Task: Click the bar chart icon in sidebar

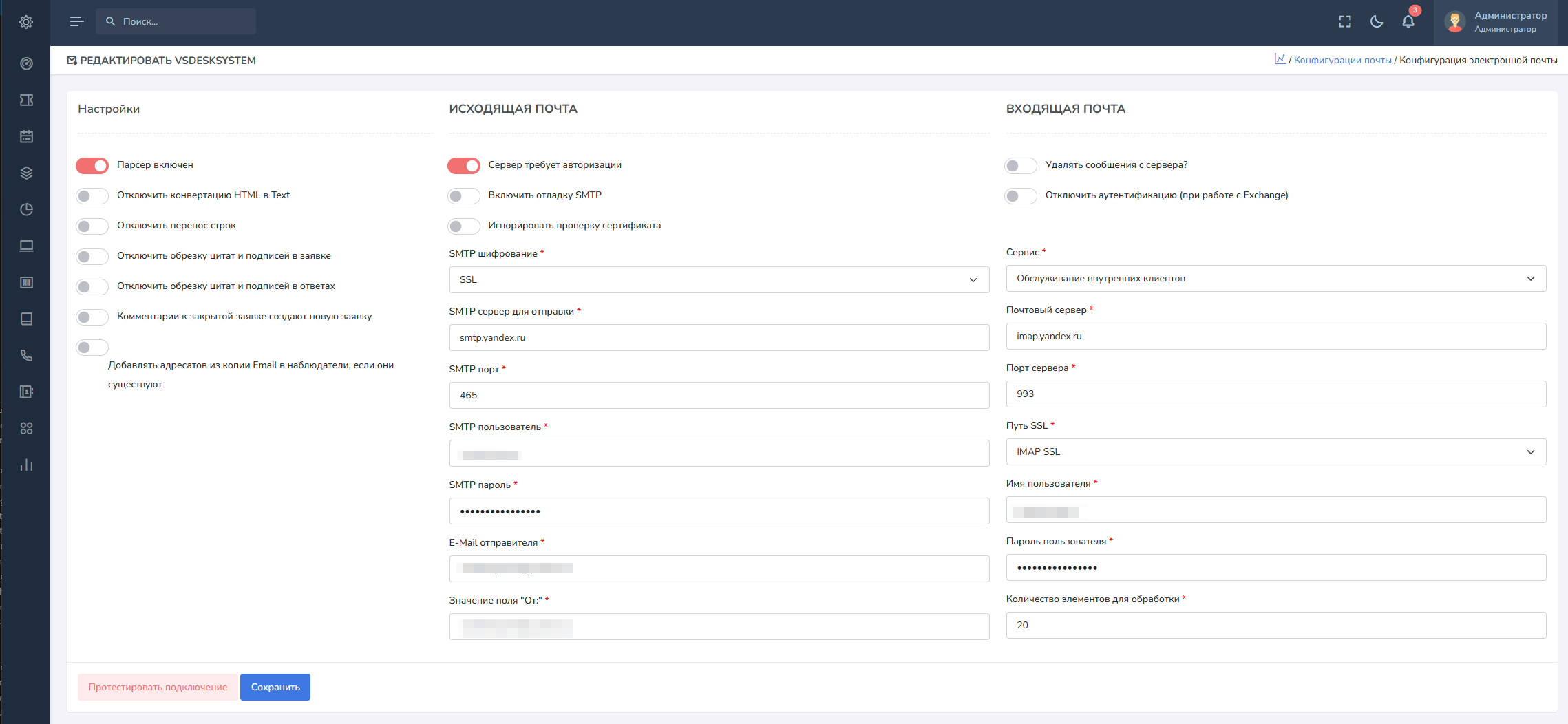Action: click(26, 465)
